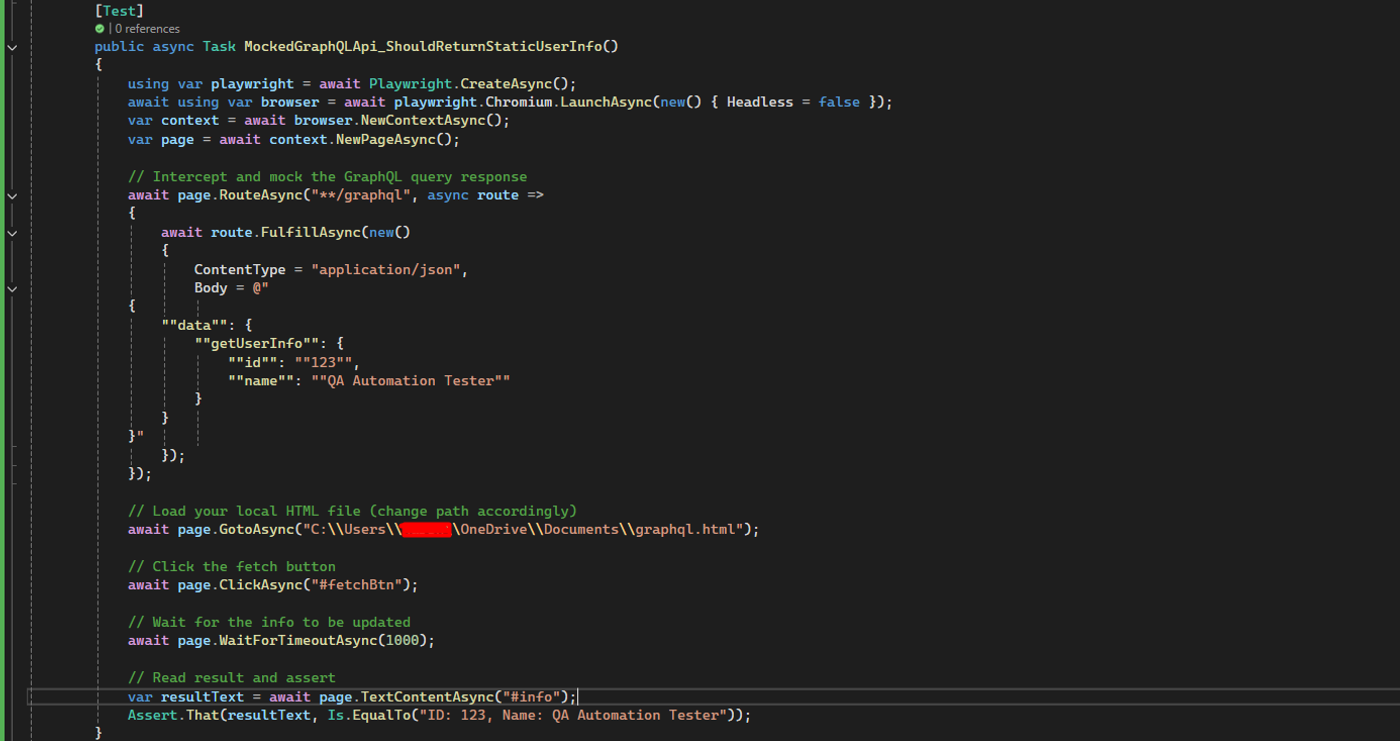The image size is (1400, 741).
Task: Click the ""name"" JSON key
Action: click(x=261, y=381)
